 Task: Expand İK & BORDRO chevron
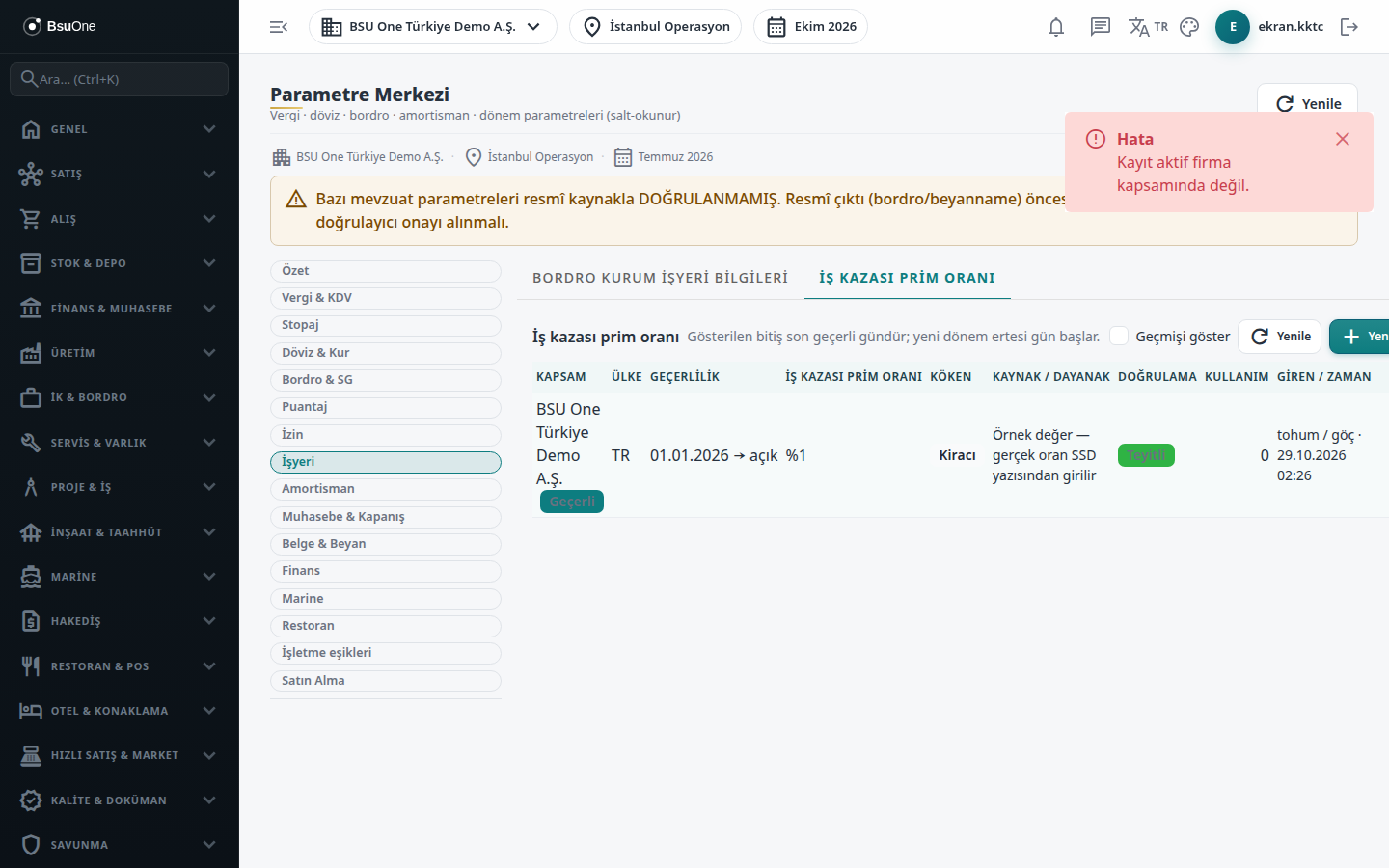coord(209,397)
